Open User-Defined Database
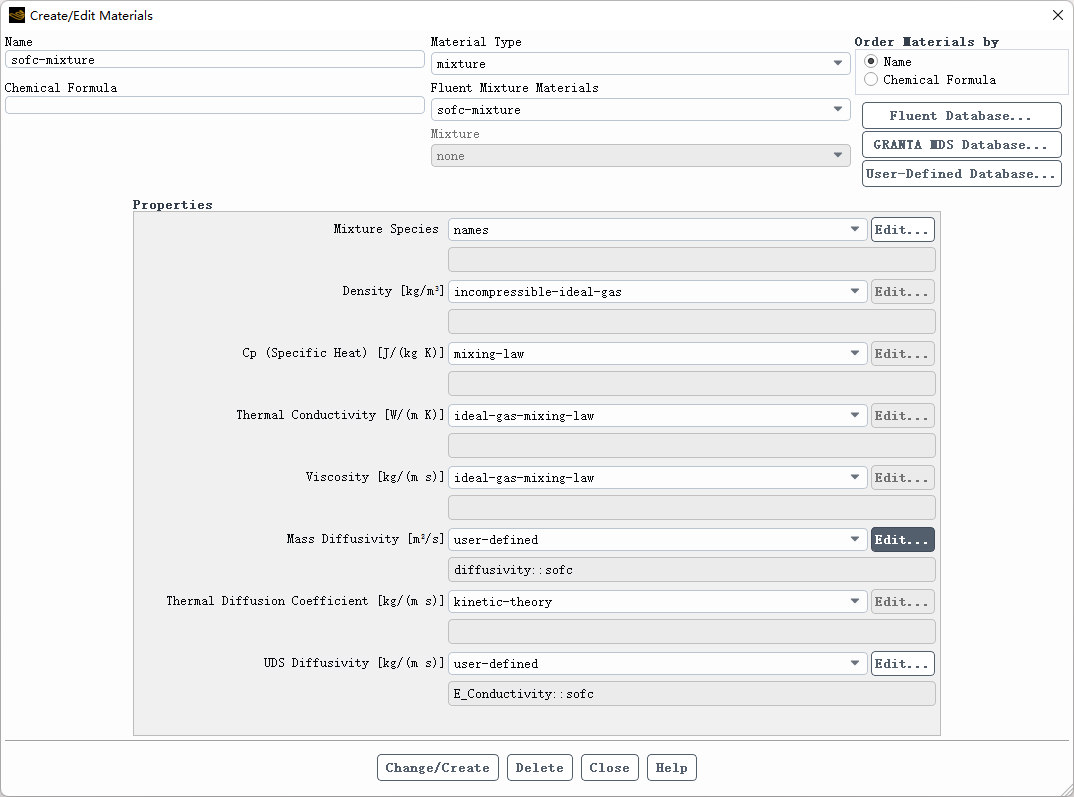Viewport: 1074px width, 797px height. click(960, 174)
